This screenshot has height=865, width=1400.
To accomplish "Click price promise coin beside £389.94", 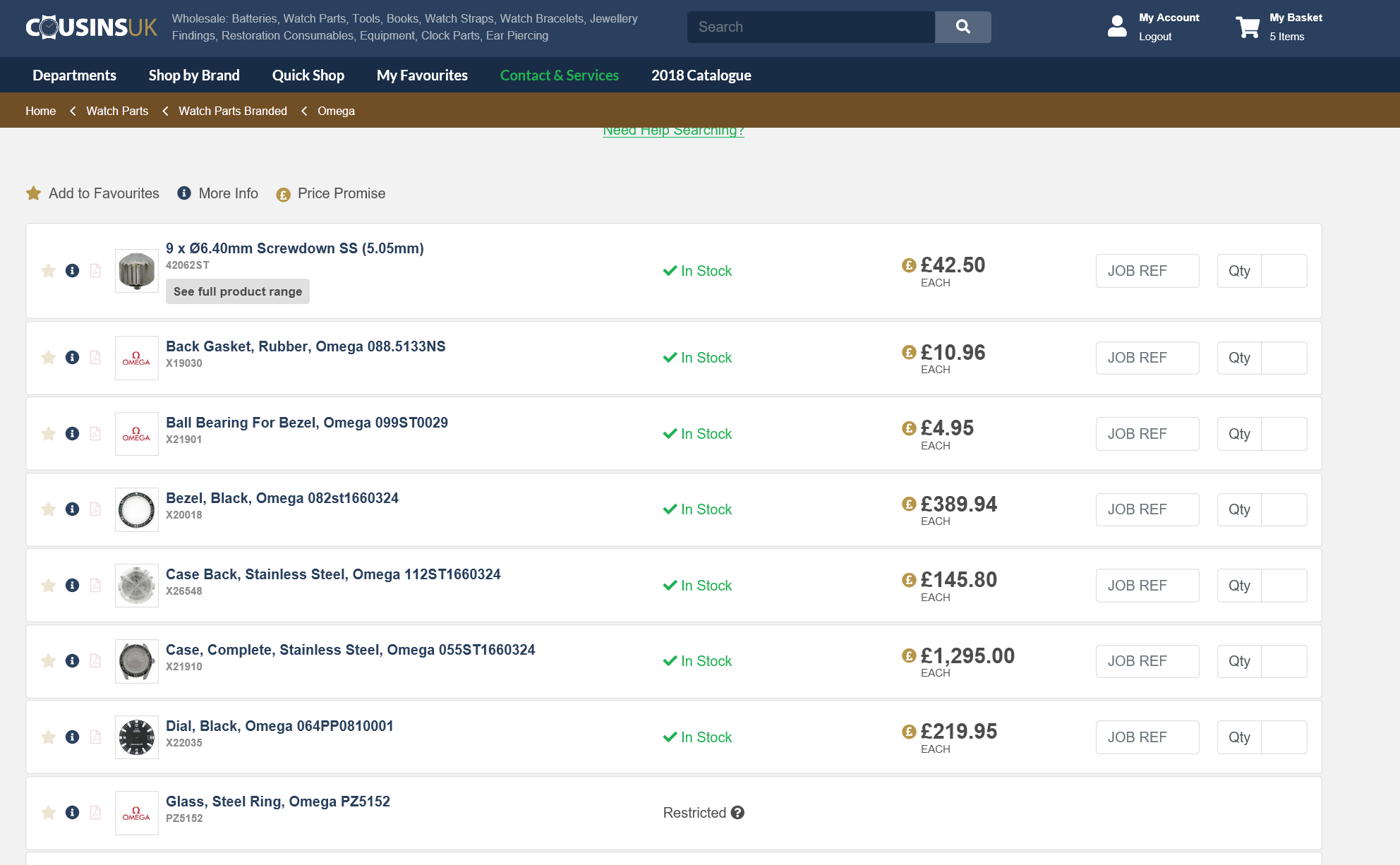I will pos(909,504).
